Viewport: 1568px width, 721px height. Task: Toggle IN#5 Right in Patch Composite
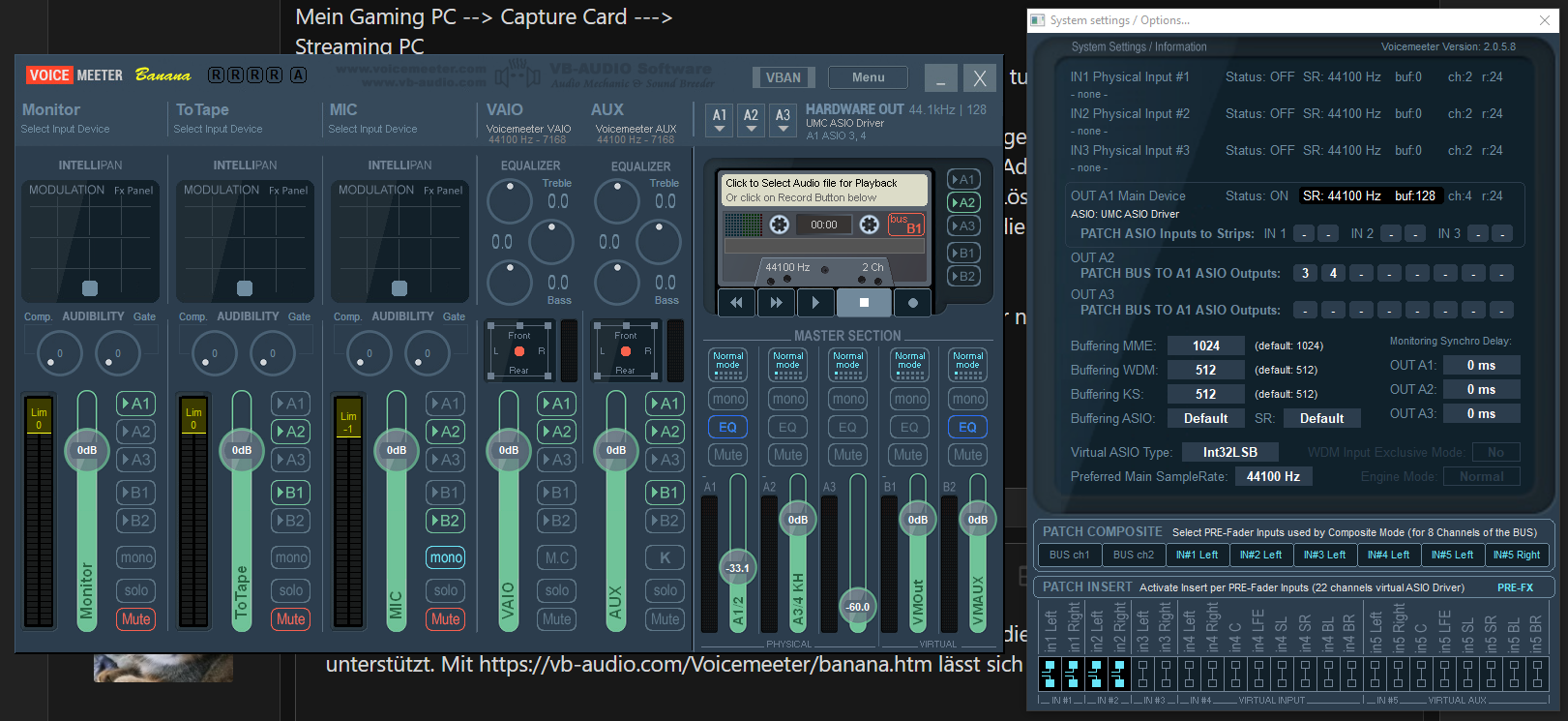(x=1517, y=555)
